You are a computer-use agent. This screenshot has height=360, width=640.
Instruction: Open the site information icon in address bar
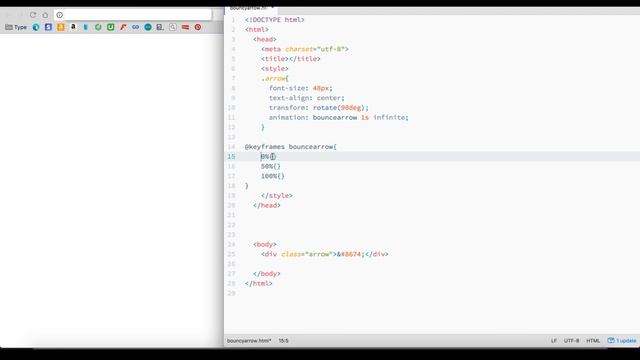[x=60, y=15]
